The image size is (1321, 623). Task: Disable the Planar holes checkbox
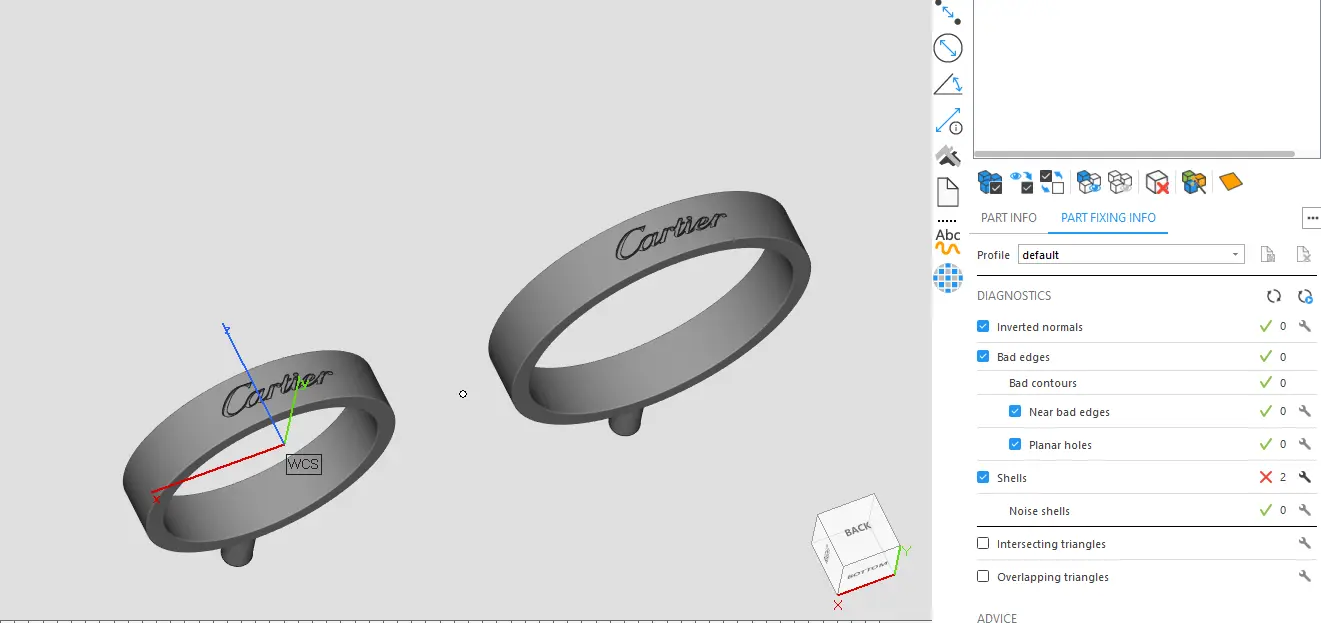click(x=1015, y=445)
